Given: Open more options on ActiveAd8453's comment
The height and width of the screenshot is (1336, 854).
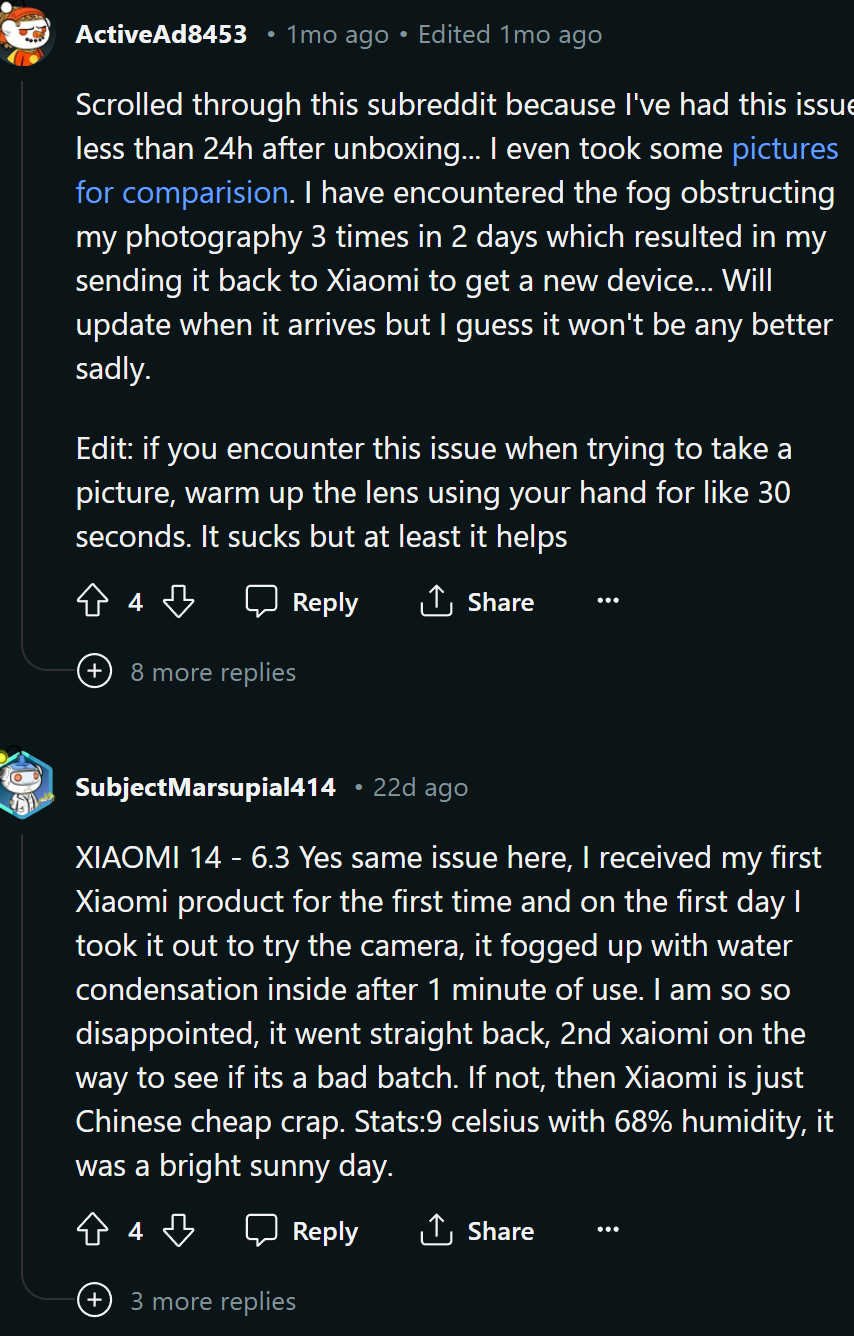Looking at the screenshot, I should 608,601.
